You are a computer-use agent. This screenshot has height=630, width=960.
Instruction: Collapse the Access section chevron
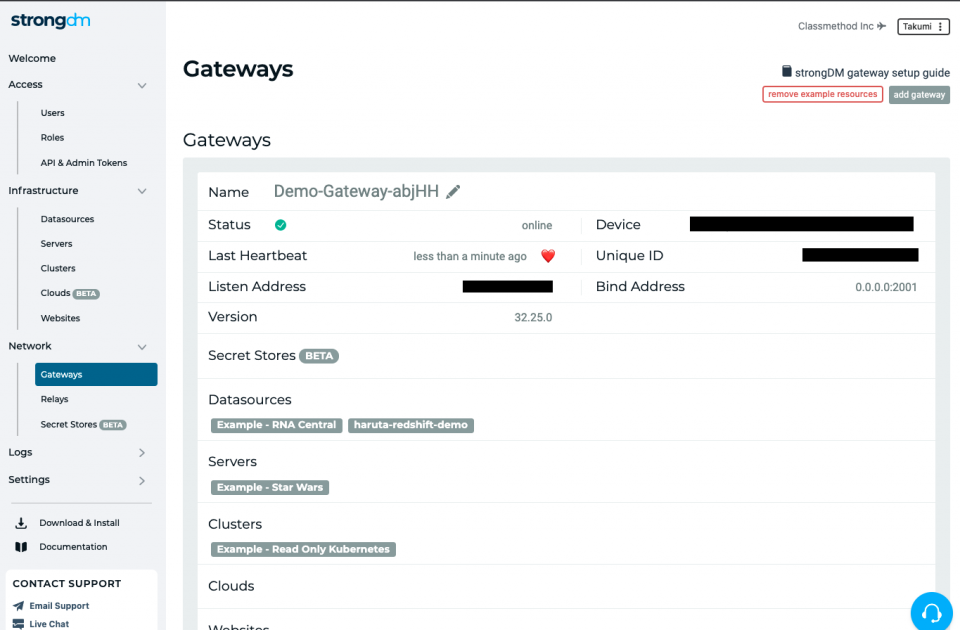(x=142, y=85)
